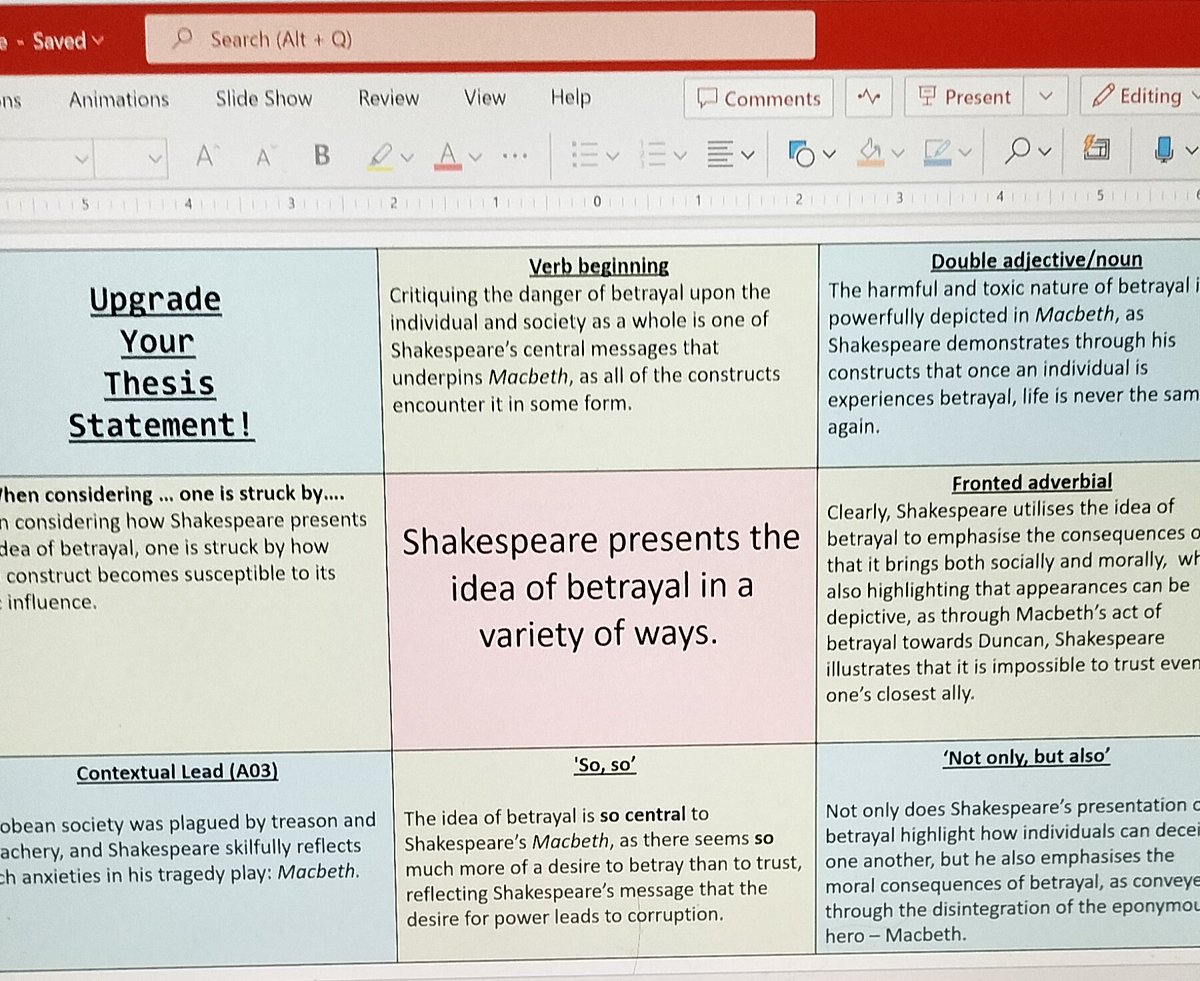Click the central pink 'Shakespeare presents the idea' text
The height and width of the screenshot is (981, 1200).
coord(601,587)
